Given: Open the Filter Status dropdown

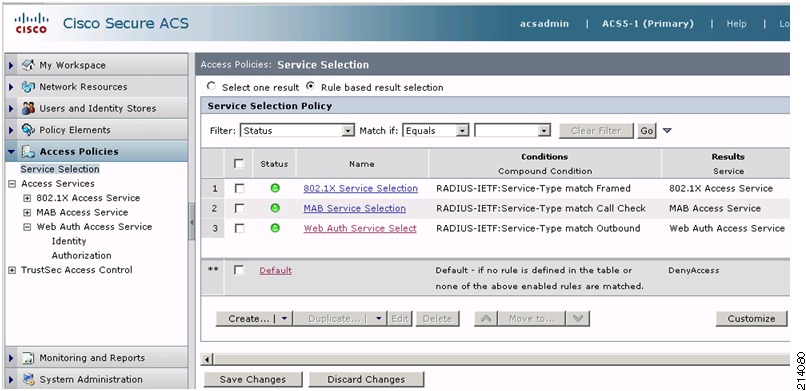Looking at the screenshot, I should pyautogui.click(x=298, y=131).
